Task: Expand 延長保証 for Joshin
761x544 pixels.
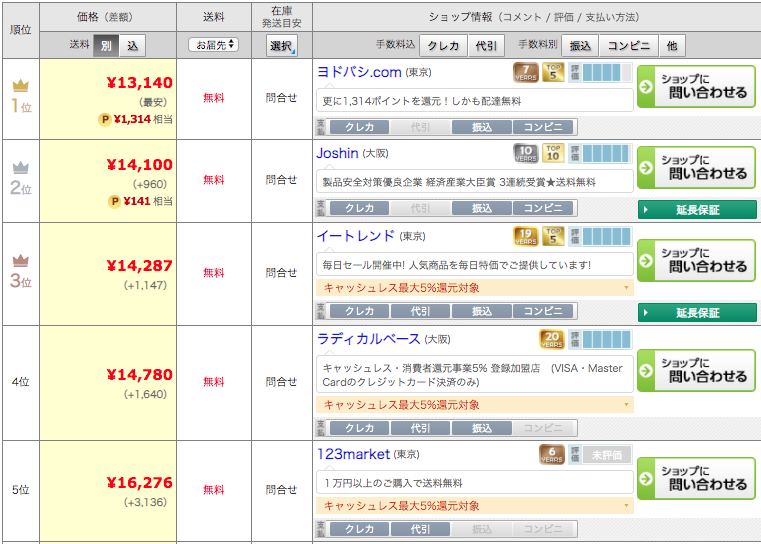Action: (x=697, y=210)
